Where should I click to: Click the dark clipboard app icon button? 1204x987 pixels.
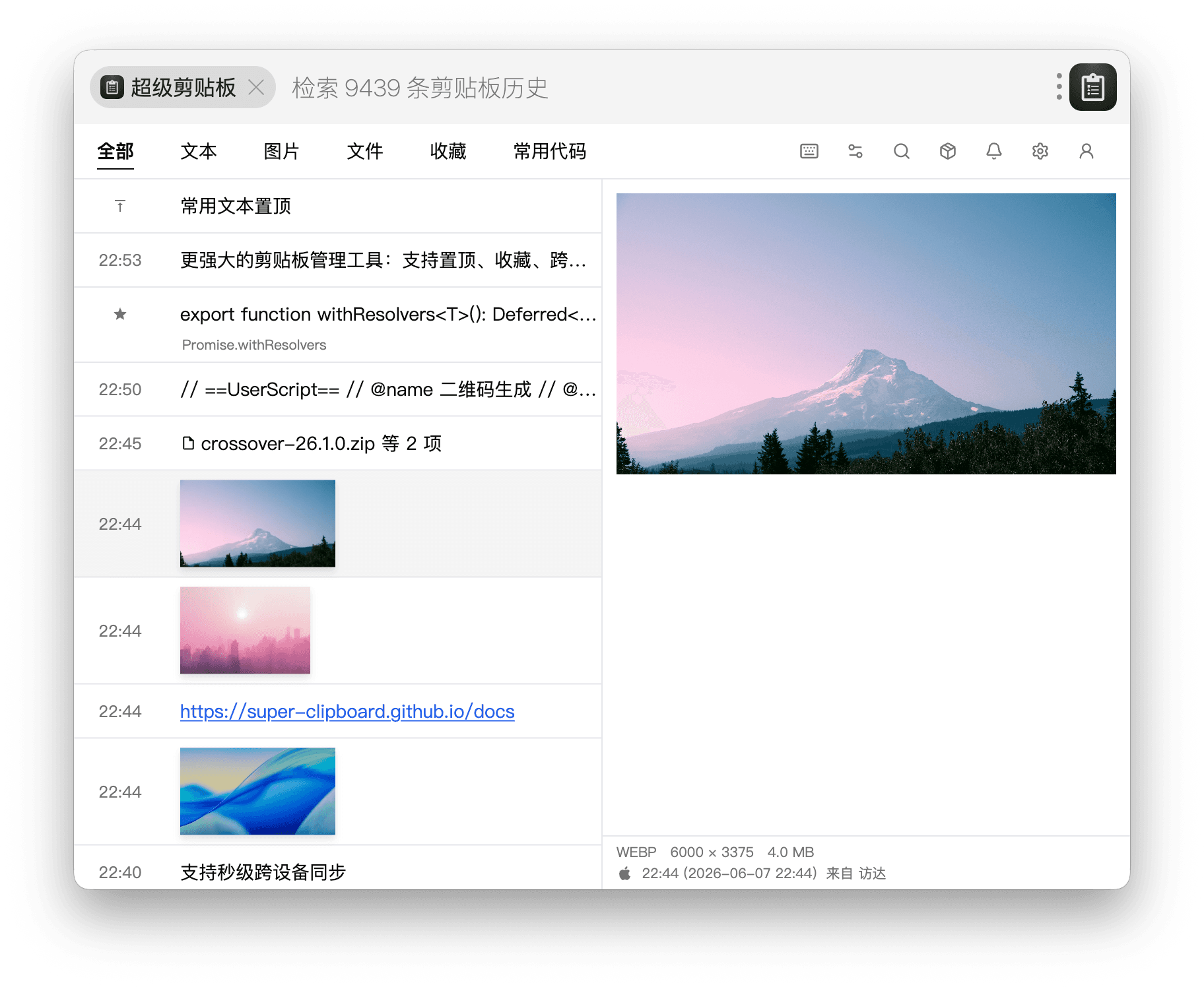point(1092,87)
